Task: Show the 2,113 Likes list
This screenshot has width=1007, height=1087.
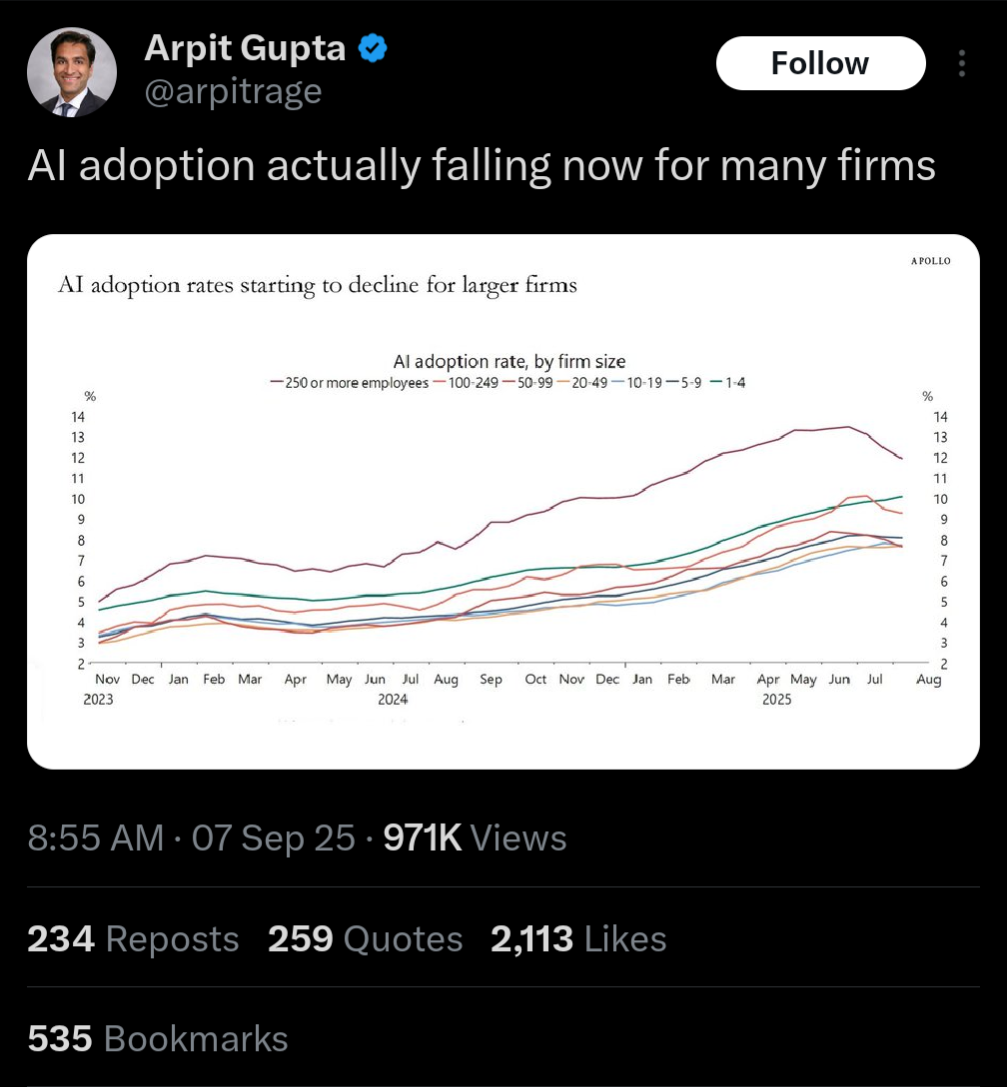Action: pyautogui.click(x=578, y=939)
